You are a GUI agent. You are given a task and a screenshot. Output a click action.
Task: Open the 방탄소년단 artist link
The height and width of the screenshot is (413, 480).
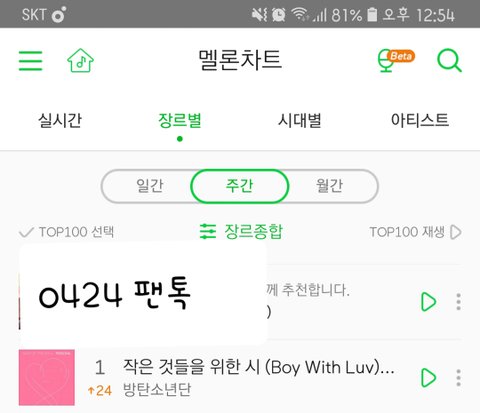(157, 389)
